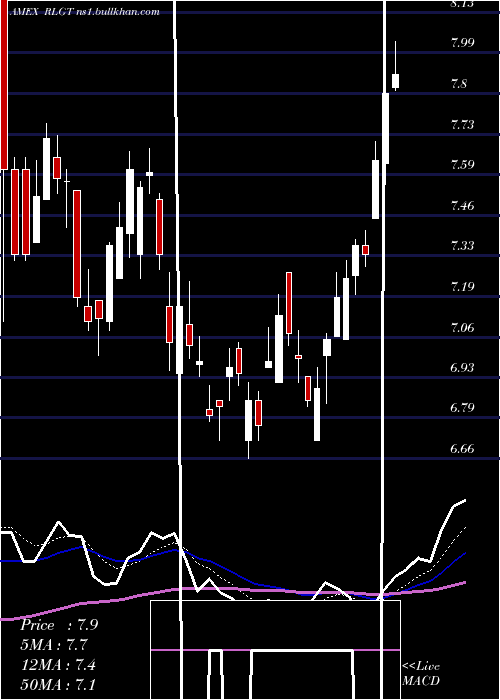Click the 6.79 price axis label

463,408
